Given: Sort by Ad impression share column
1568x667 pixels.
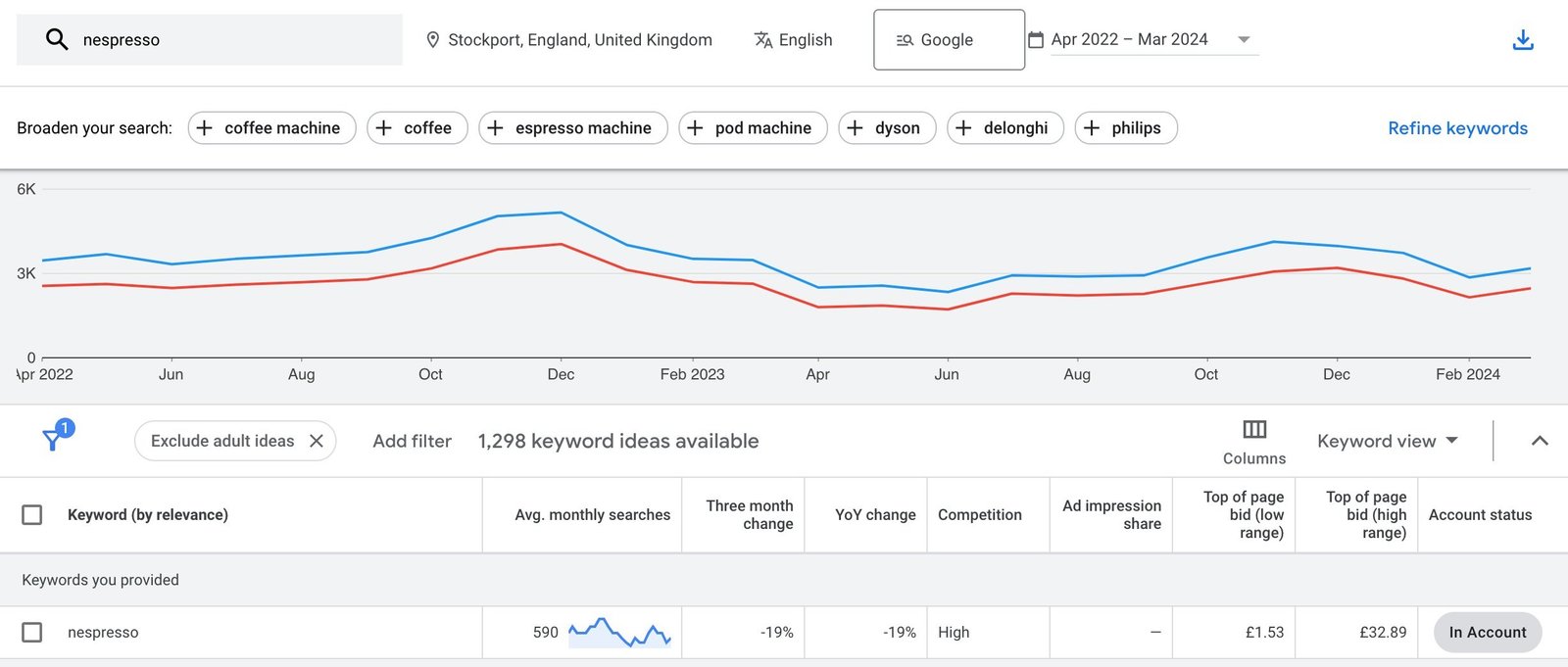Looking at the screenshot, I should pos(1112,515).
